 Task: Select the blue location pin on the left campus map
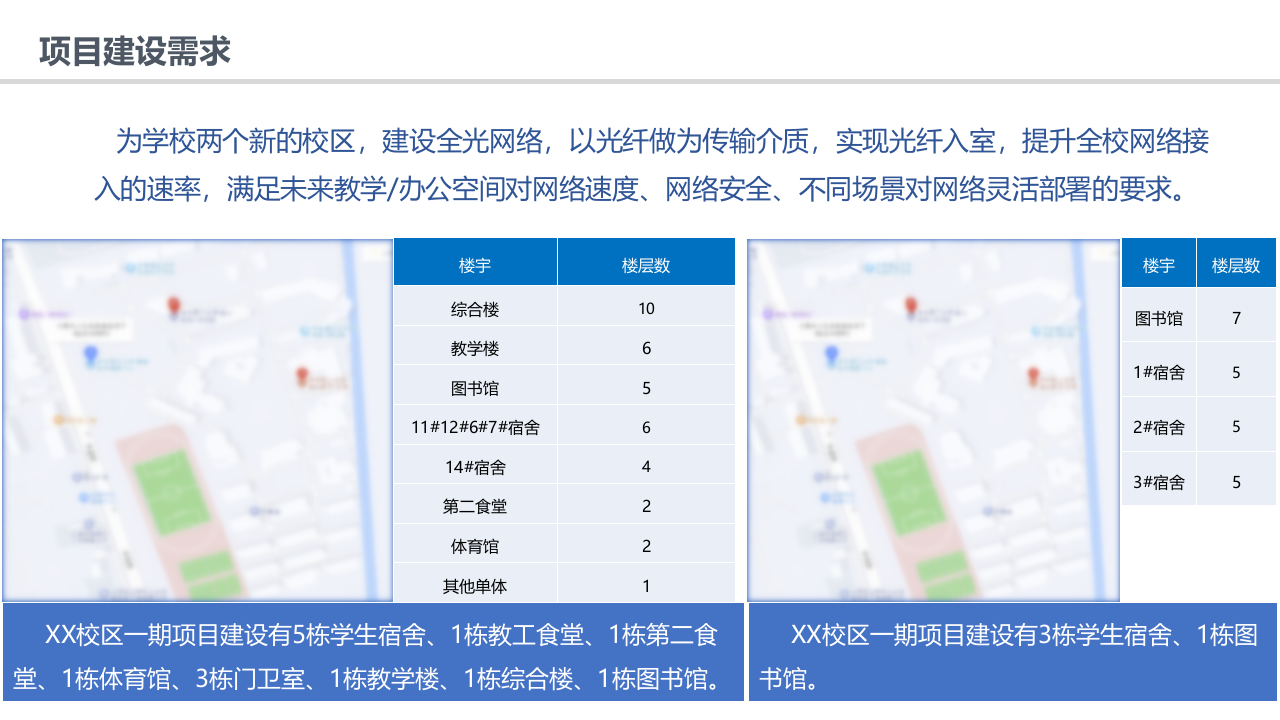click(x=91, y=355)
